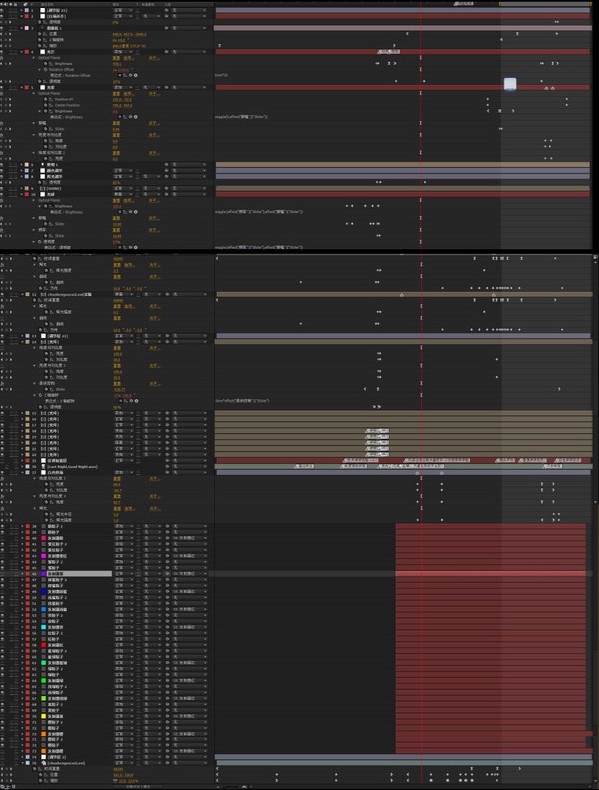The image size is (599, 790).
Task: Toggle the fx switch for layer 4 Optical Flares
Action: point(3,58)
